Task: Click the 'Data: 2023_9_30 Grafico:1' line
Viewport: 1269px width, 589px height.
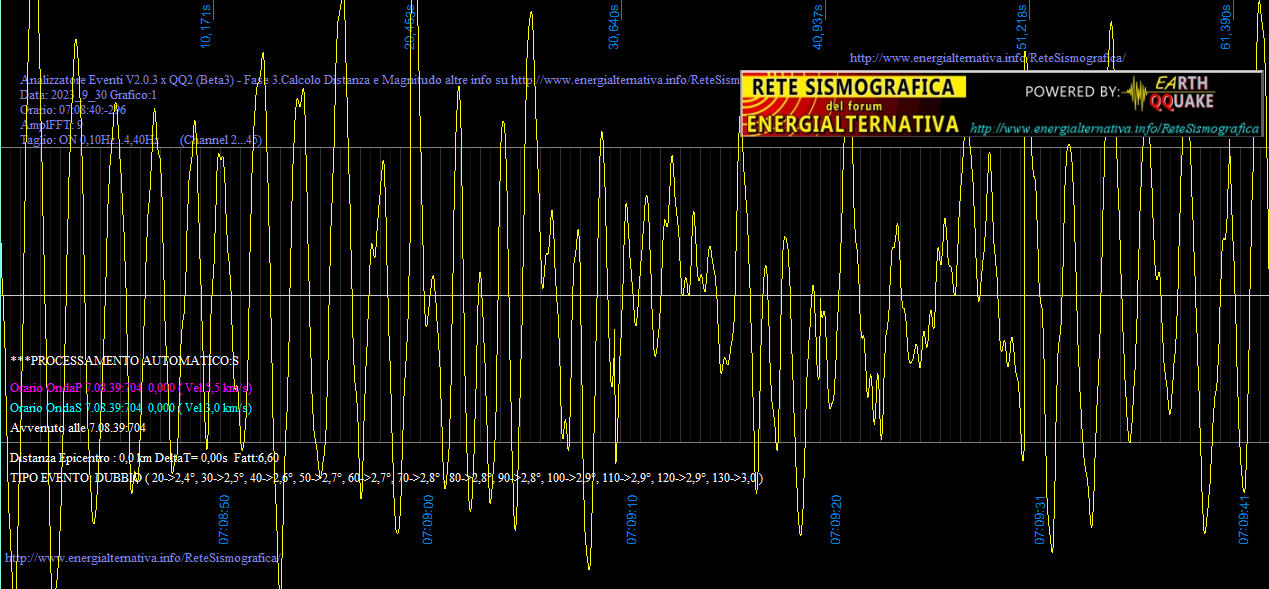Action: (x=88, y=95)
